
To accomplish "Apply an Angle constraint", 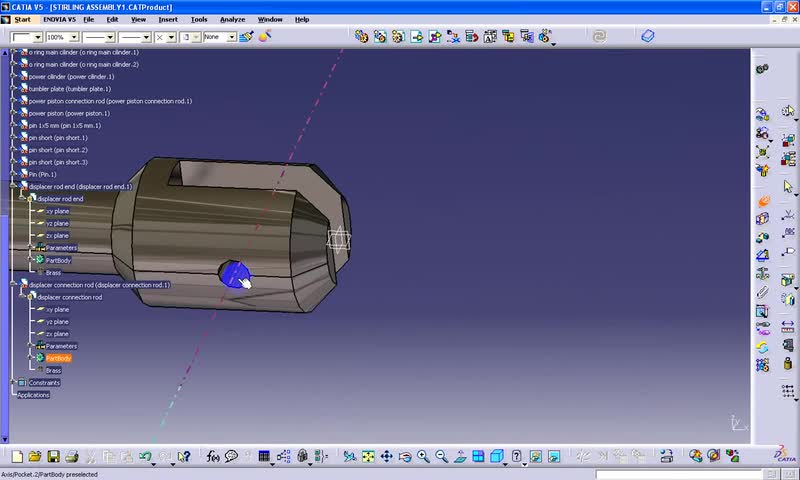I will pyautogui.click(x=762, y=255).
